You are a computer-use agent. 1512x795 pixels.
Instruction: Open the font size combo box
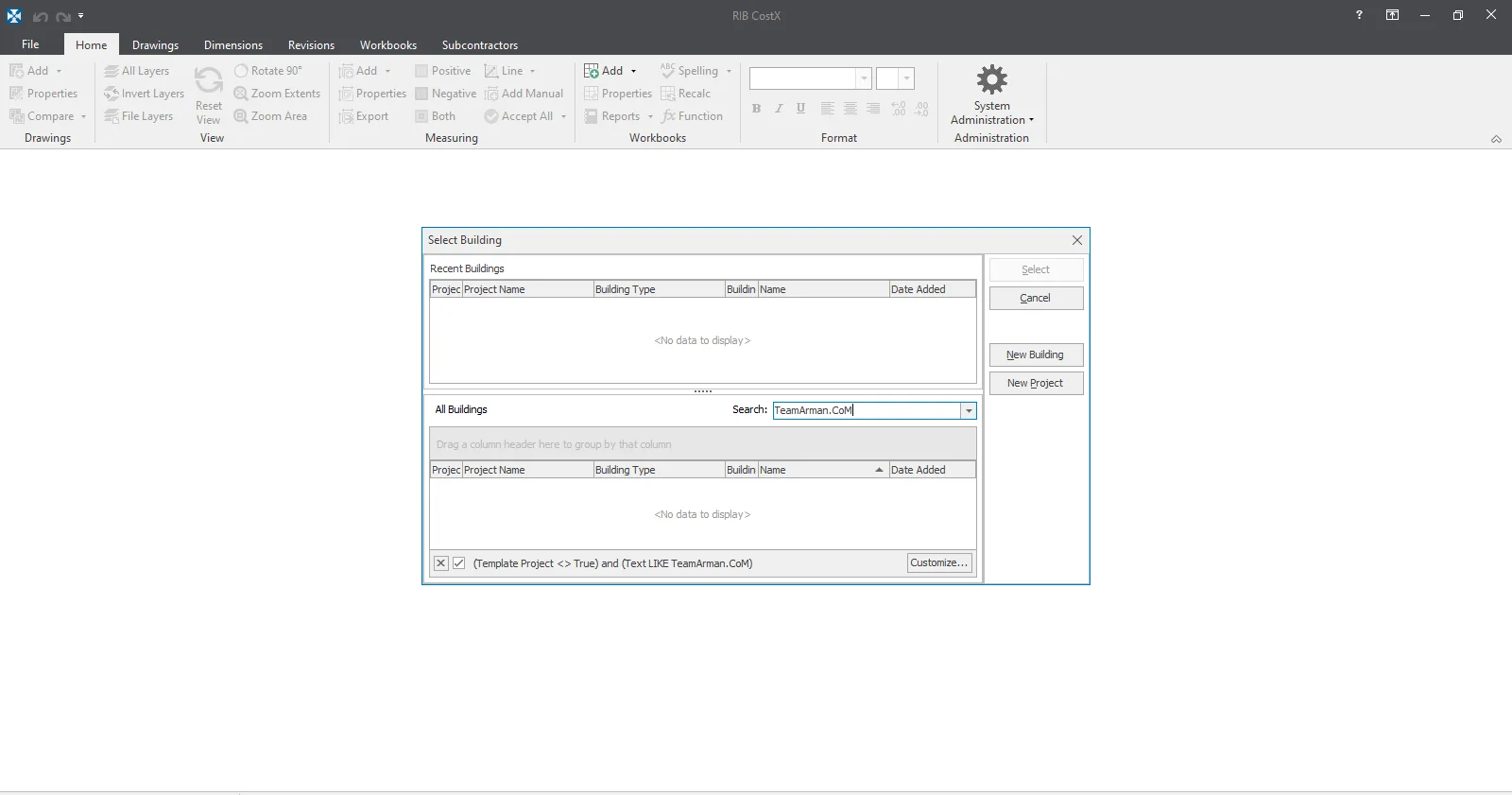point(895,78)
